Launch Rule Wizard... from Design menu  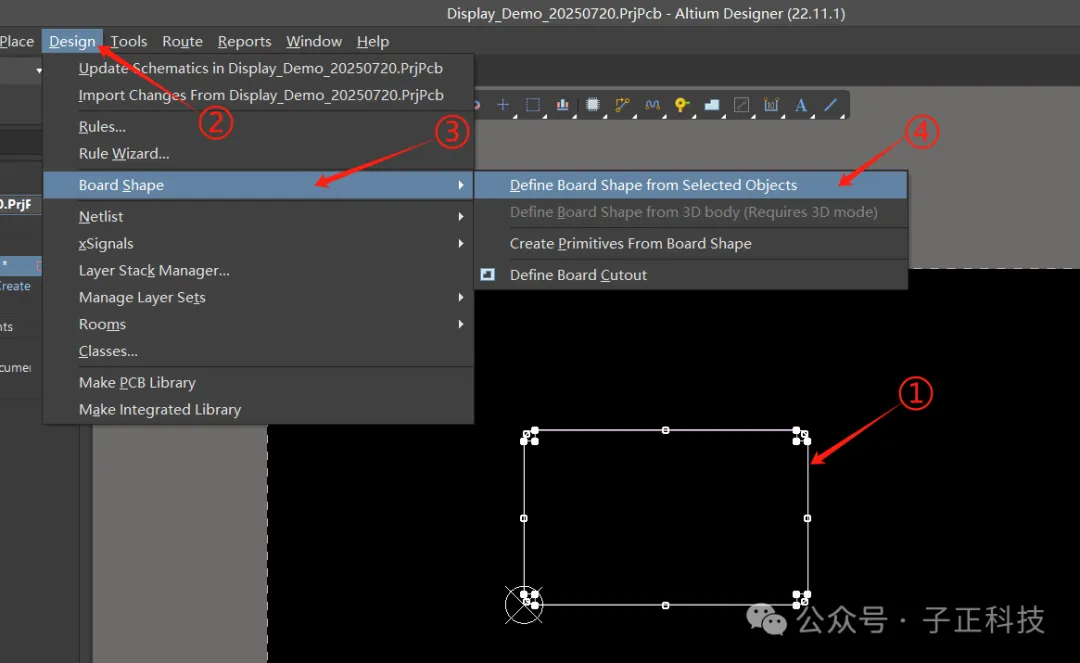(258, 154)
